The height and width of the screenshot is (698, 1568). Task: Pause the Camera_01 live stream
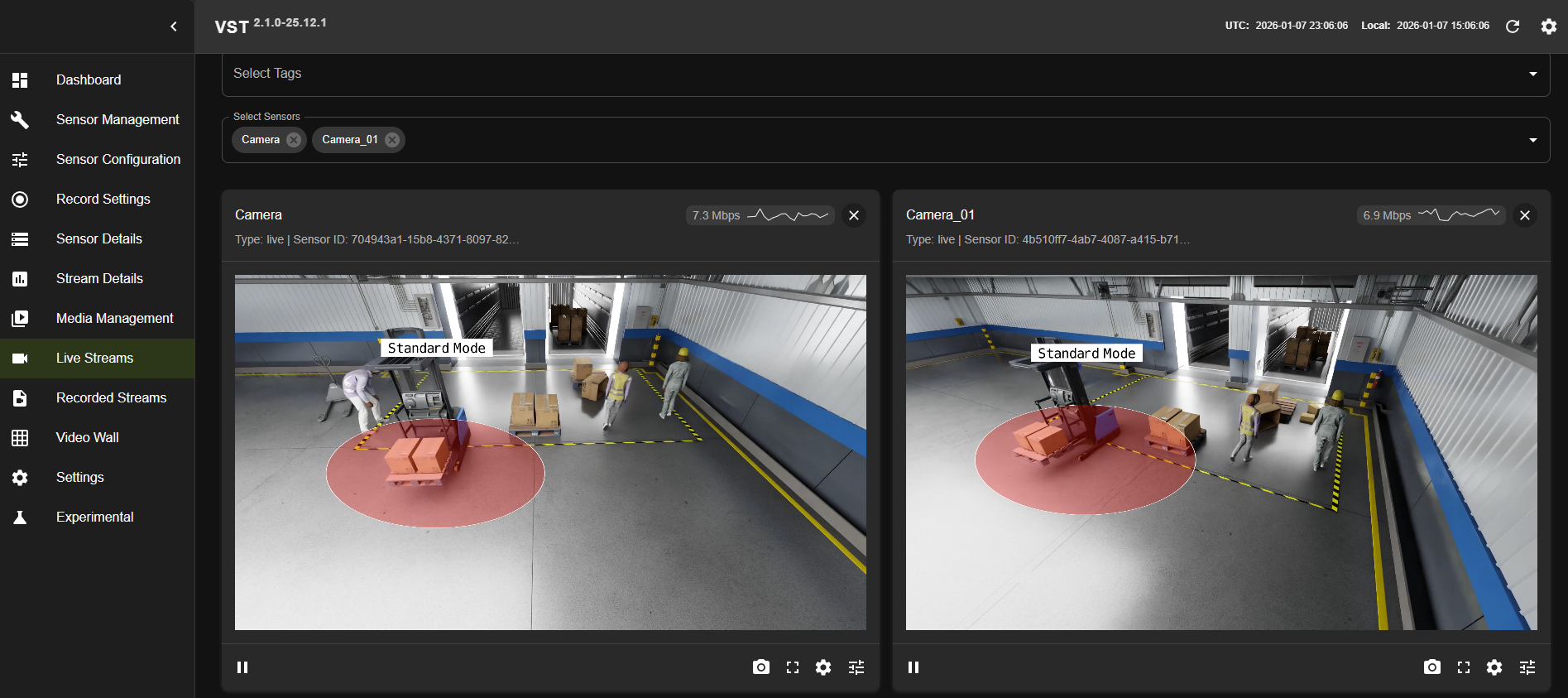[x=913, y=667]
